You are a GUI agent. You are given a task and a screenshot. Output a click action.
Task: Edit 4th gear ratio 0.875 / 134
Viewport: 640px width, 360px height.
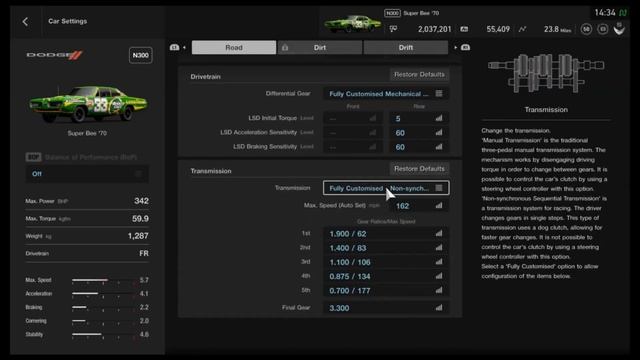coord(386,276)
